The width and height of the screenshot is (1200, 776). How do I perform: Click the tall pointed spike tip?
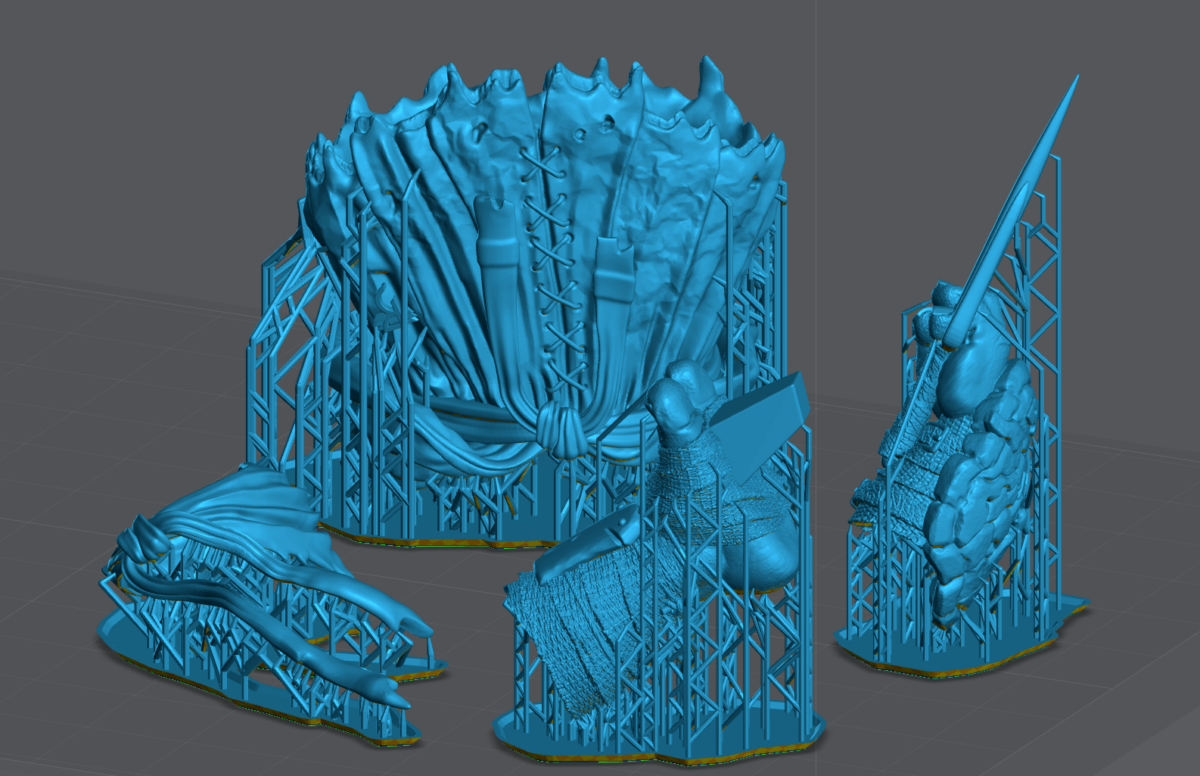1072,86
